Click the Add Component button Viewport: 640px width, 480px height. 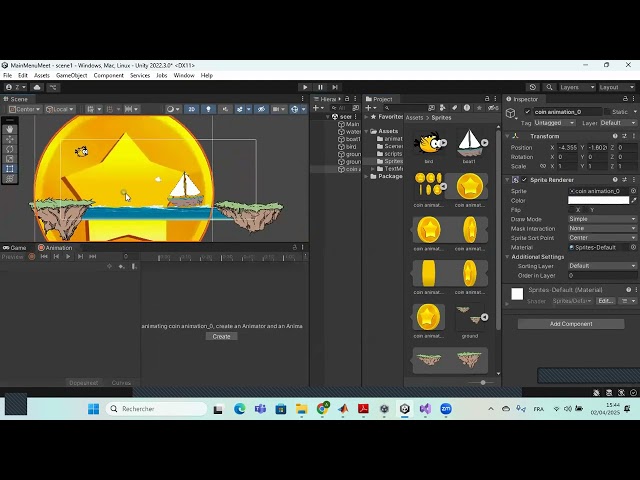[x=571, y=324]
